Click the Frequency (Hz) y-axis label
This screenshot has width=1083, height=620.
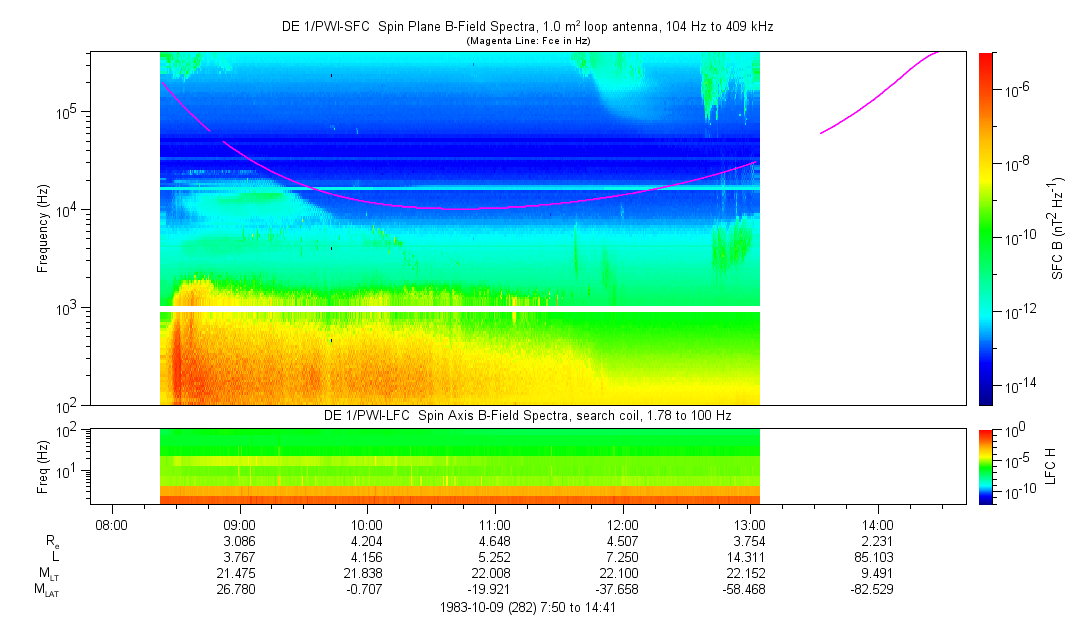[x=43, y=228]
